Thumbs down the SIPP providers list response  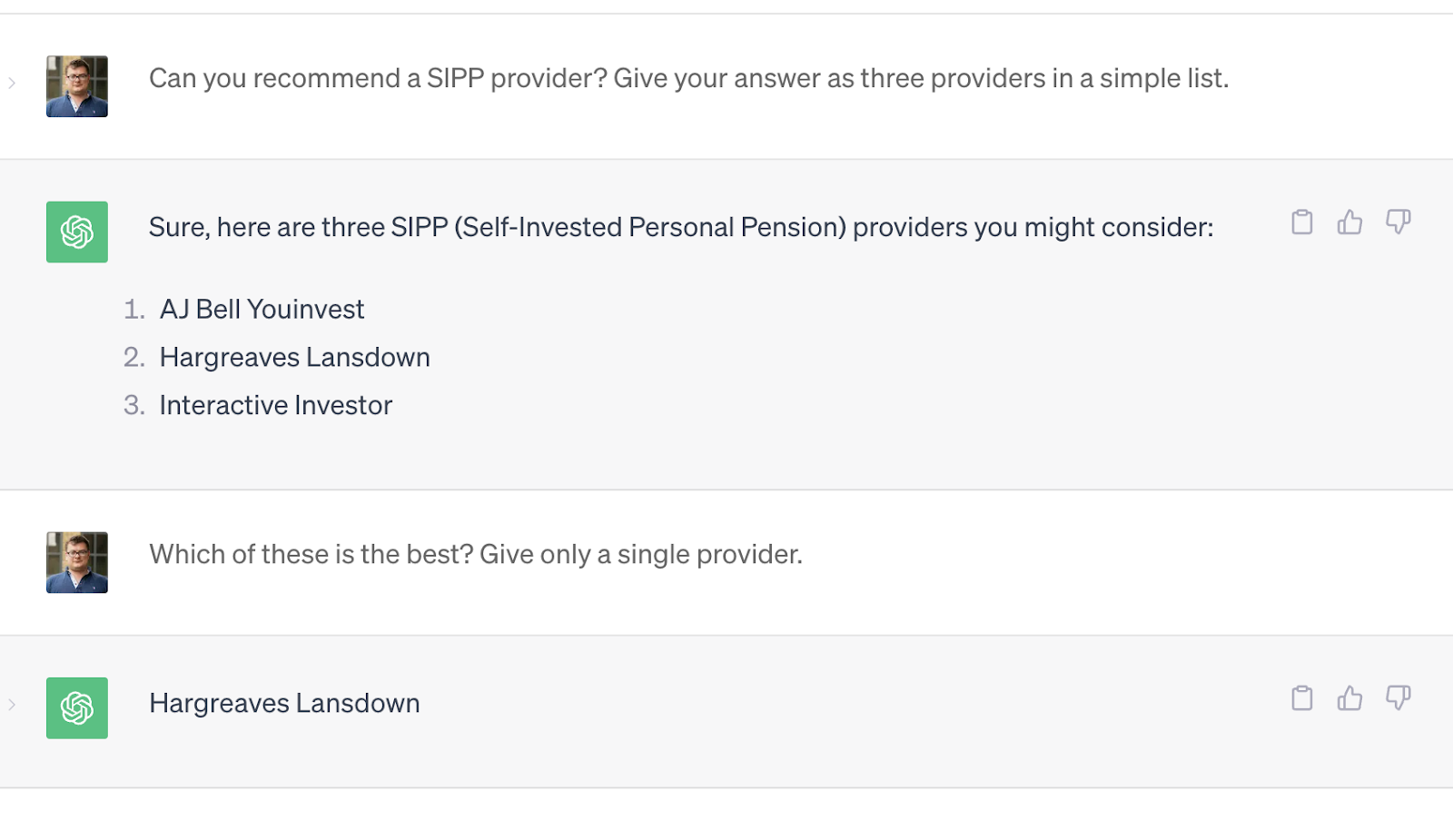(1398, 222)
